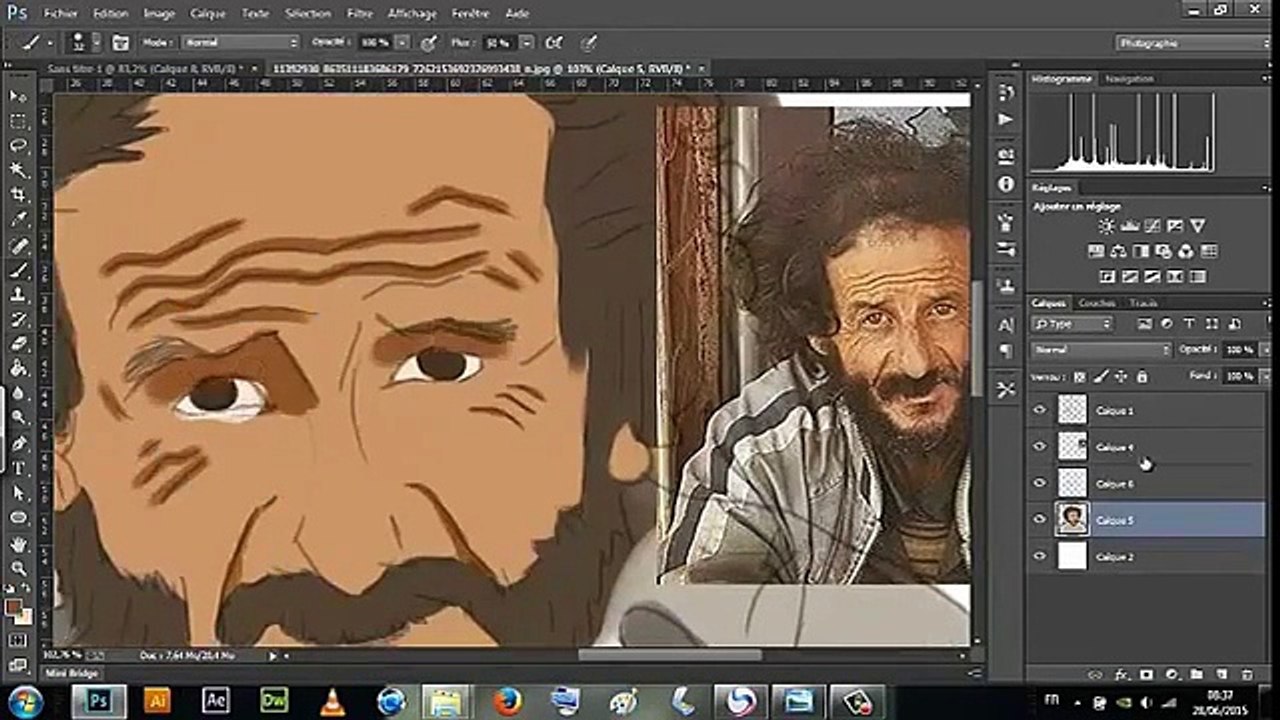Select layer Calque 5 thumbnail

[1072, 520]
